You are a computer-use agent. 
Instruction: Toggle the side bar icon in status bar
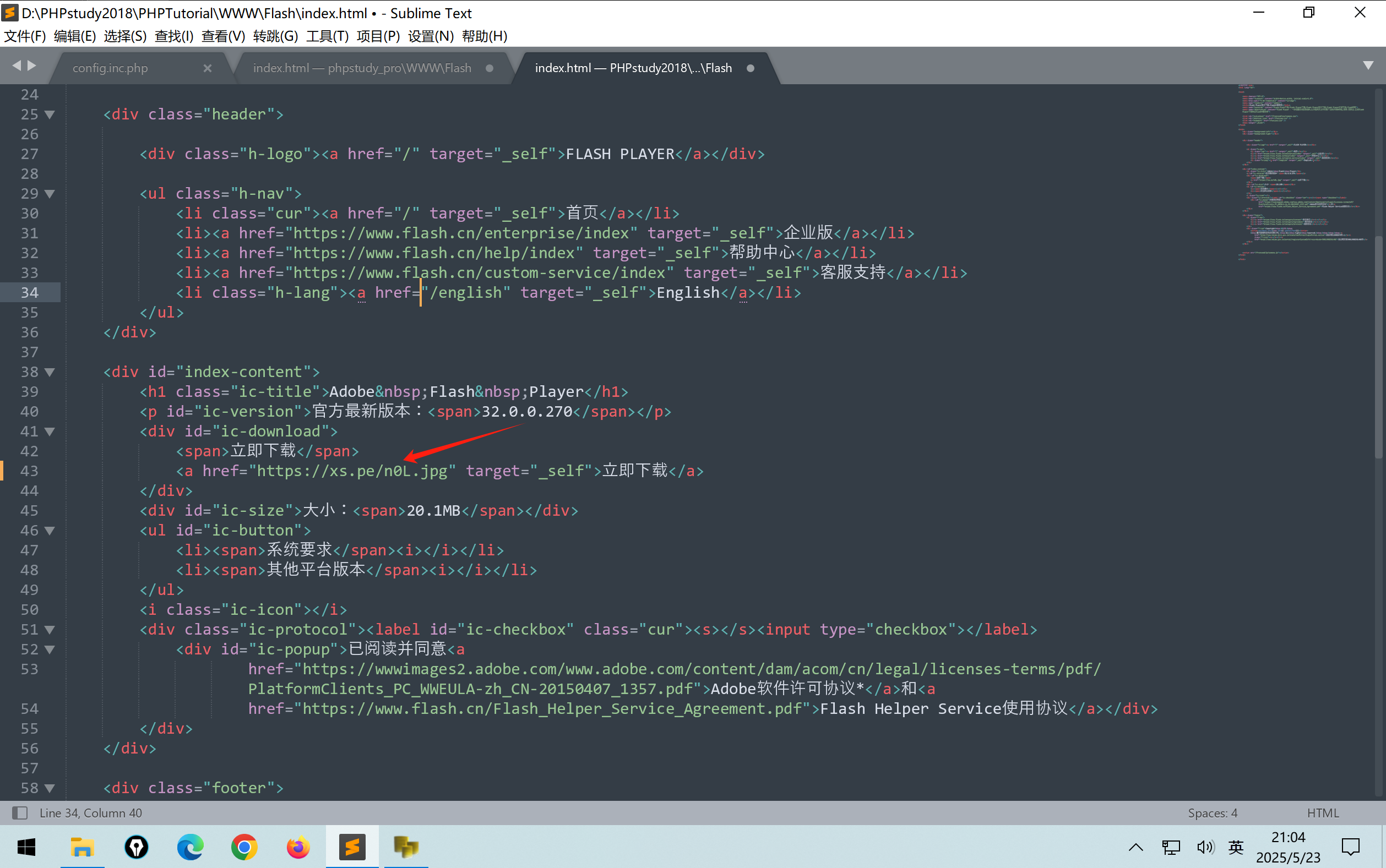pos(19,813)
